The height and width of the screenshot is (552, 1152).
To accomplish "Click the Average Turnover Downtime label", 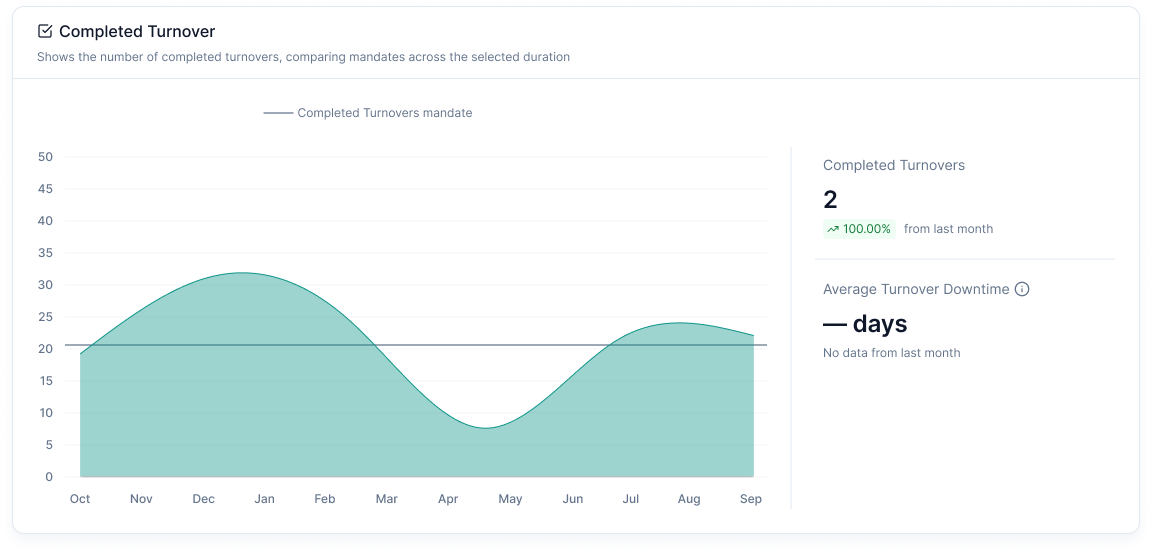I will point(915,289).
